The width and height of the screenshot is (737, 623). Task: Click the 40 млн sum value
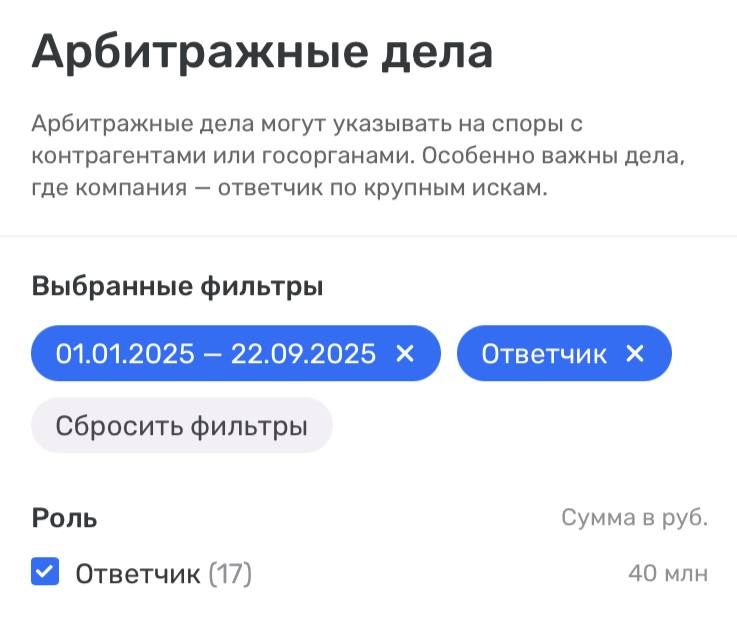click(668, 574)
